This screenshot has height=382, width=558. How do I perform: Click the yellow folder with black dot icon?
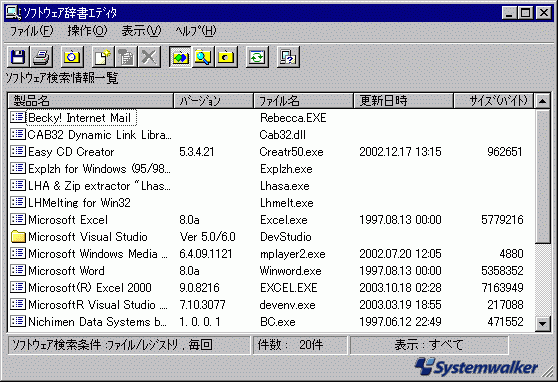coord(226,57)
